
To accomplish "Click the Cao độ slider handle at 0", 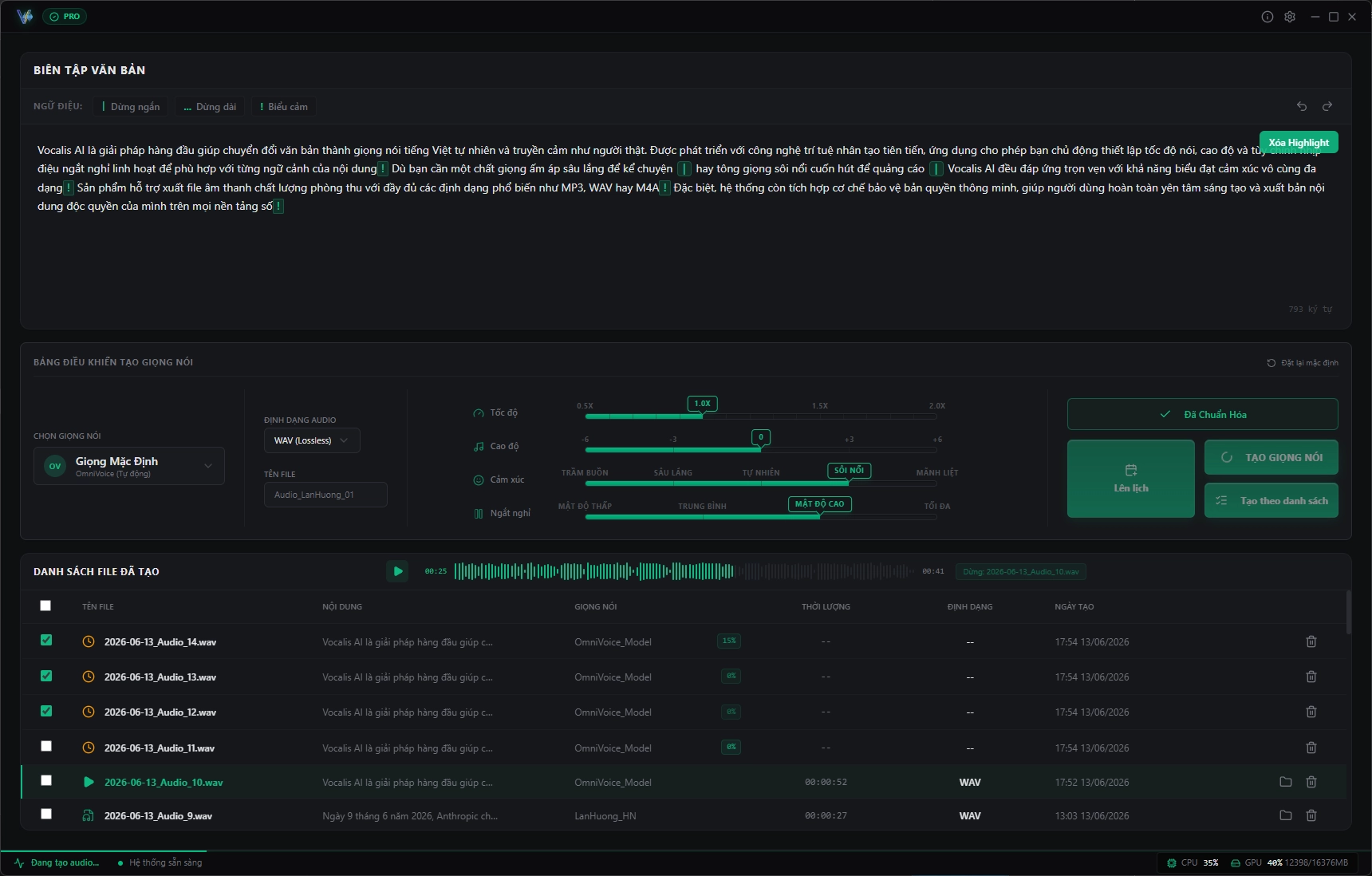I will pos(761,437).
